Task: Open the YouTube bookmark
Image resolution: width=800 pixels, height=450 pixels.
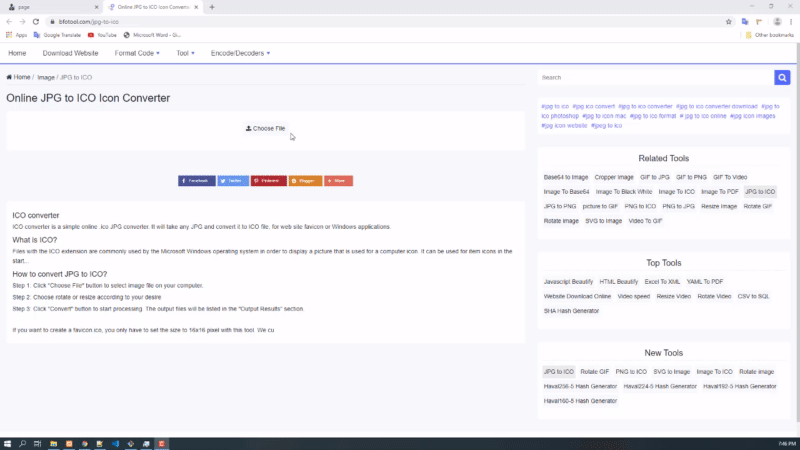Action: (102, 35)
